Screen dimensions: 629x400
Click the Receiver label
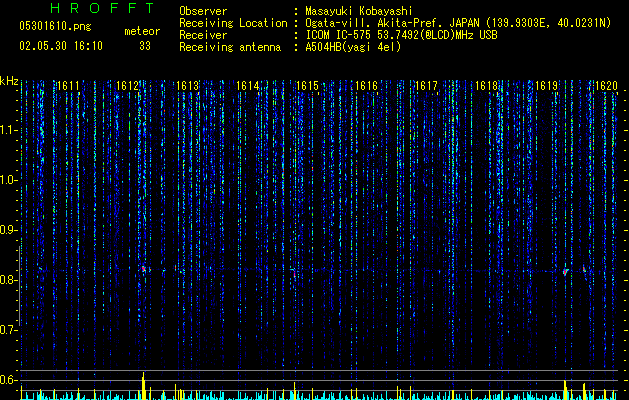(x=203, y=35)
